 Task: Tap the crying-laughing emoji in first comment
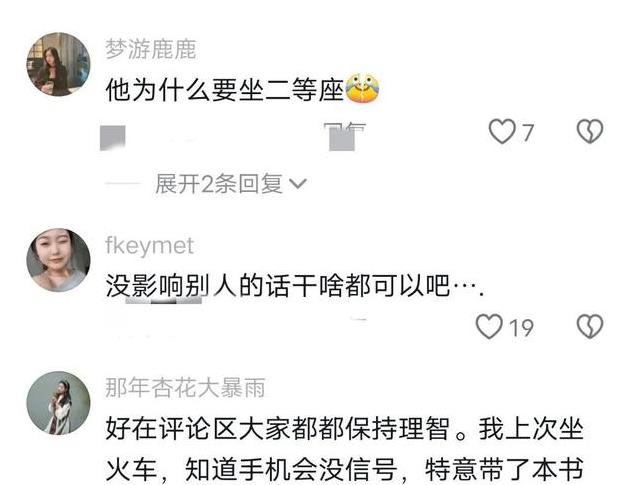tap(362, 88)
